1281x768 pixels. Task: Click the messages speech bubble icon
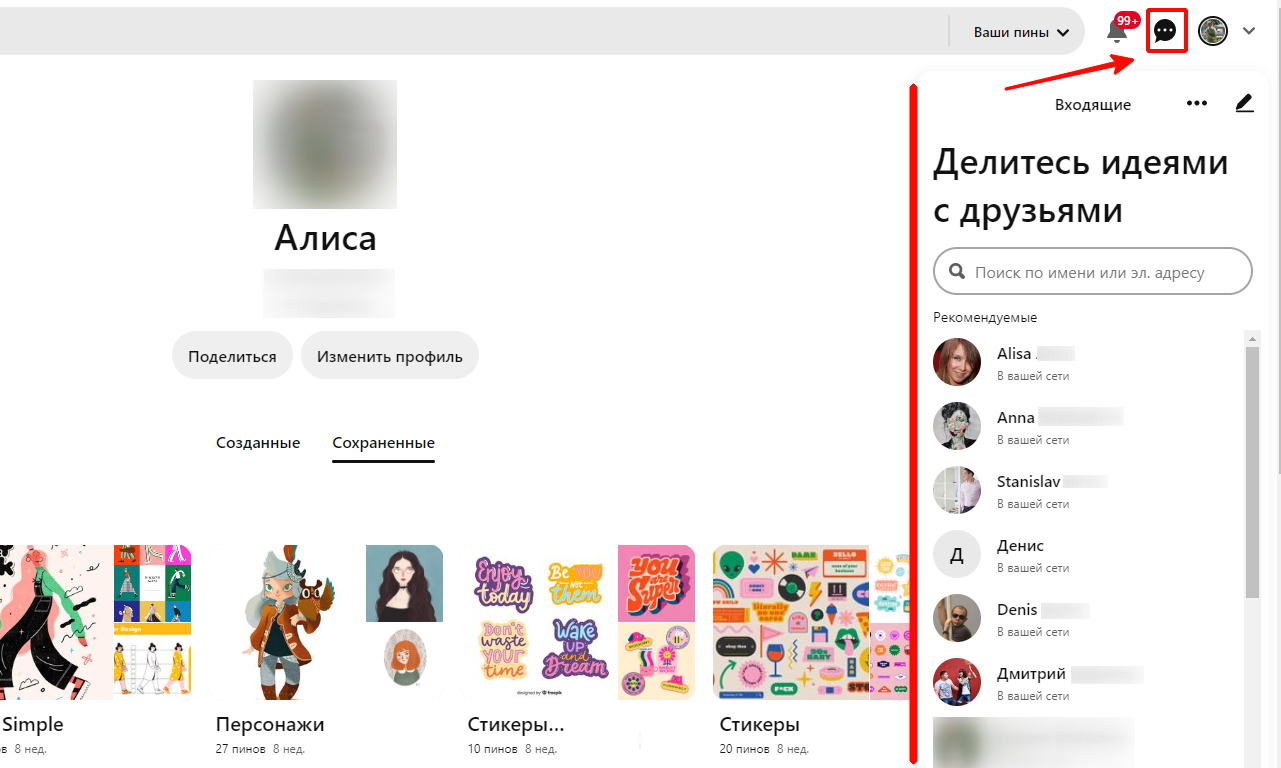1165,31
